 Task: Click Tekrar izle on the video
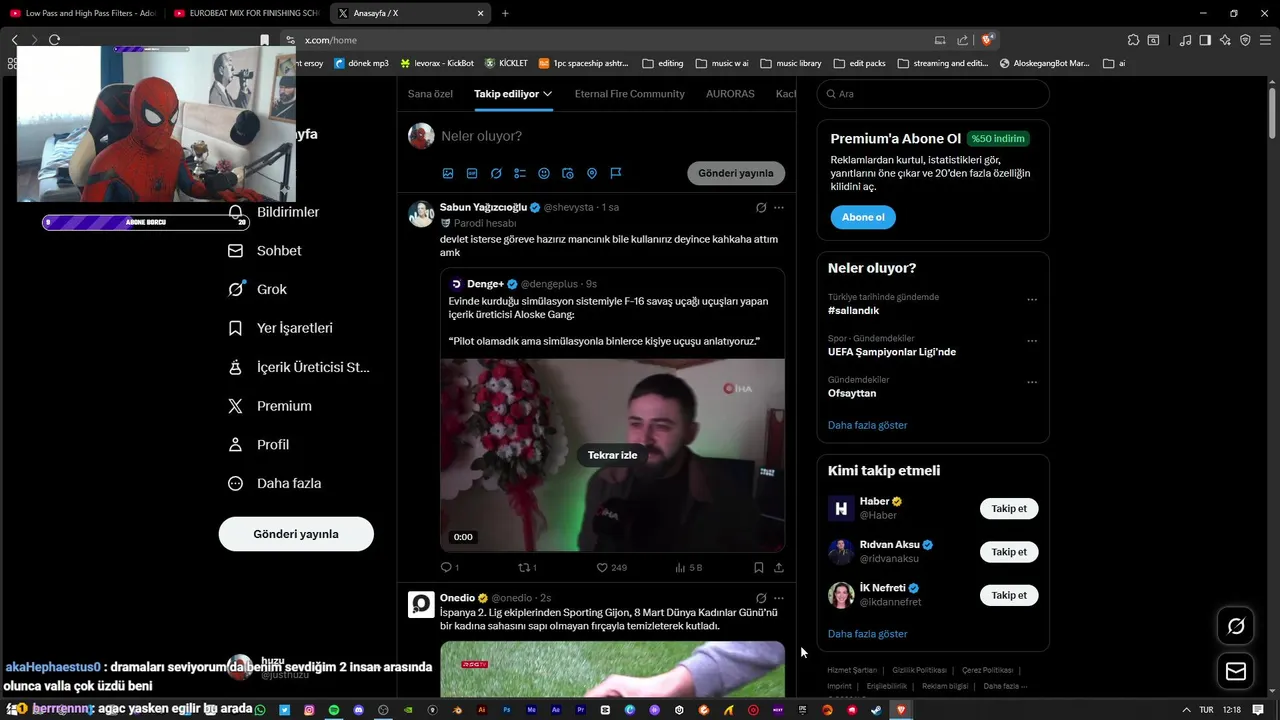[612, 455]
